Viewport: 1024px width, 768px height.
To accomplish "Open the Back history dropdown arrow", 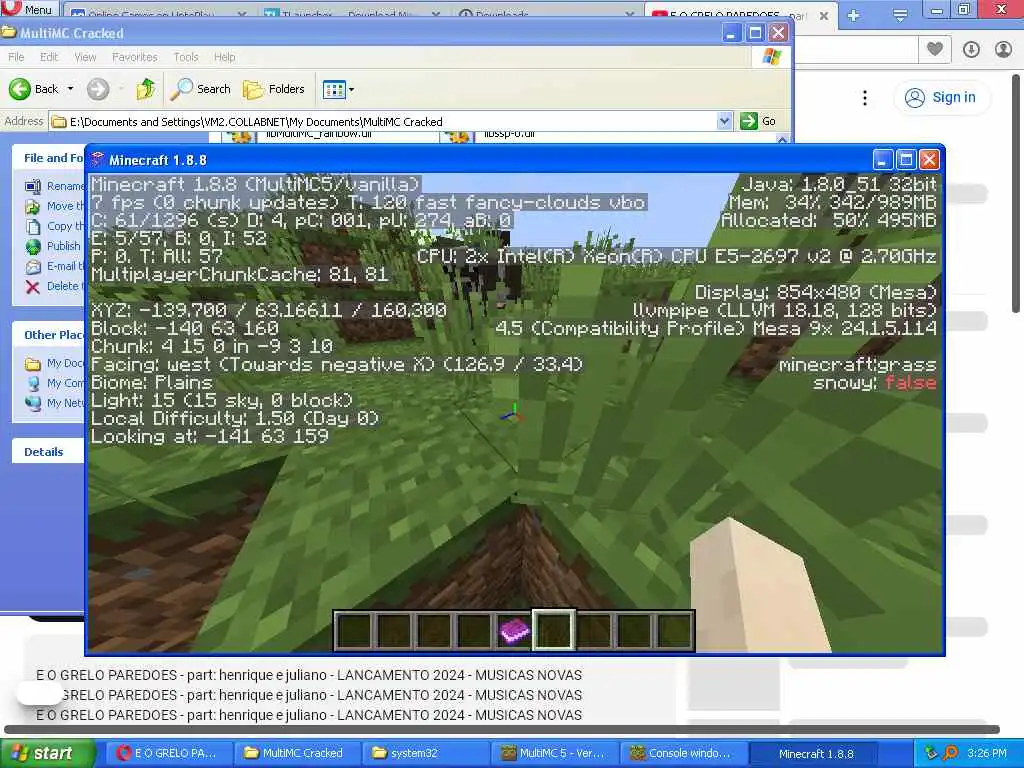I will pyautogui.click(x=71, y=89).
